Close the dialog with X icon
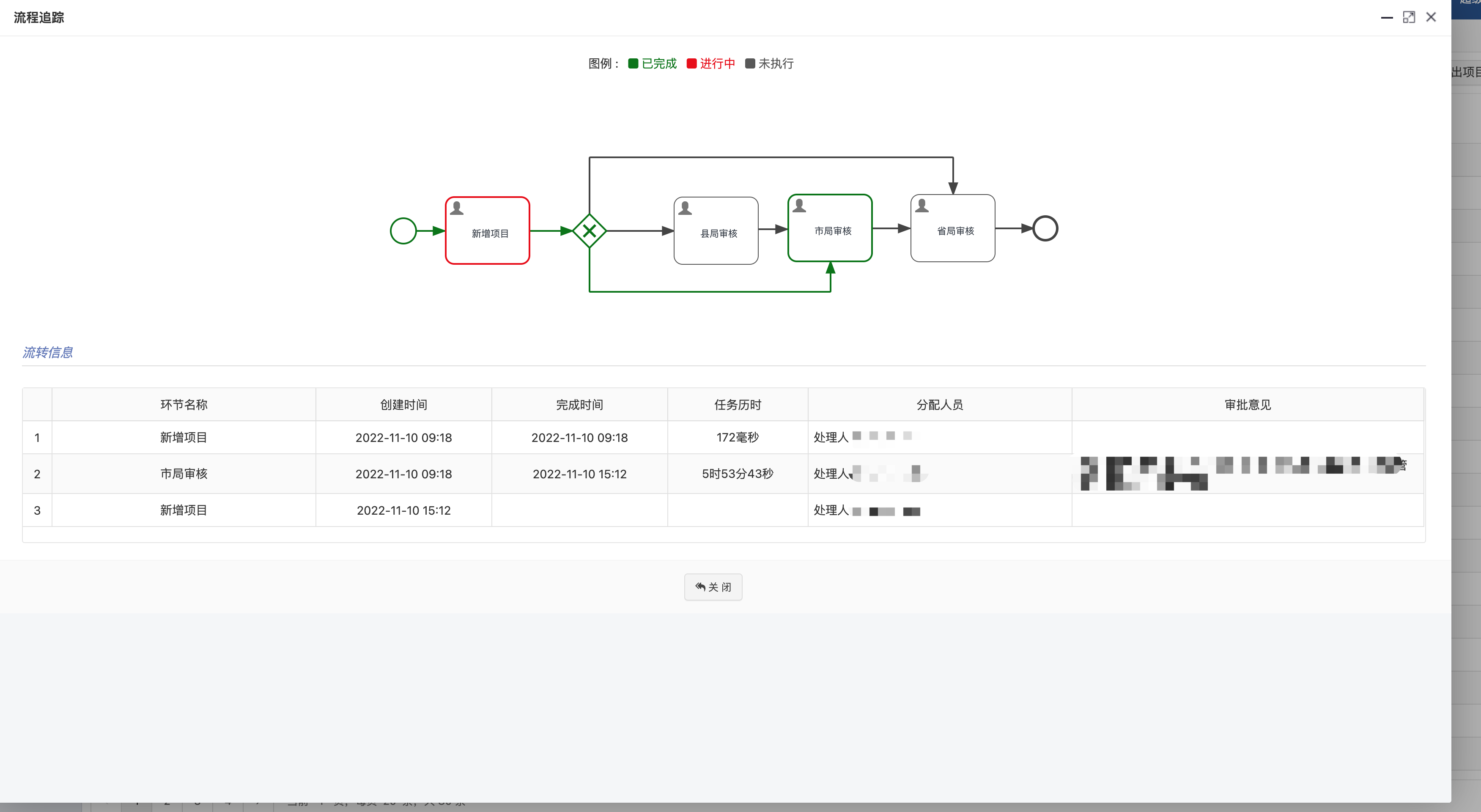The image size is (1481, 812). click(1431, 17)
